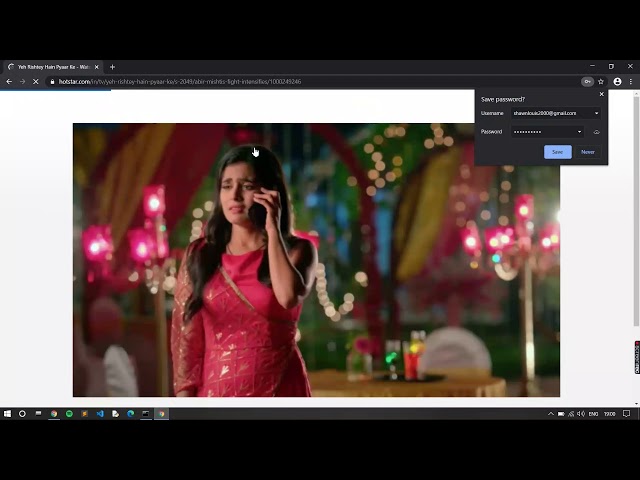Close the Yeh Rishtey Hain Pyaar Ke tab
Viewport: 640px width, 480px height.
pyautogui.click(x=97, y=67)
